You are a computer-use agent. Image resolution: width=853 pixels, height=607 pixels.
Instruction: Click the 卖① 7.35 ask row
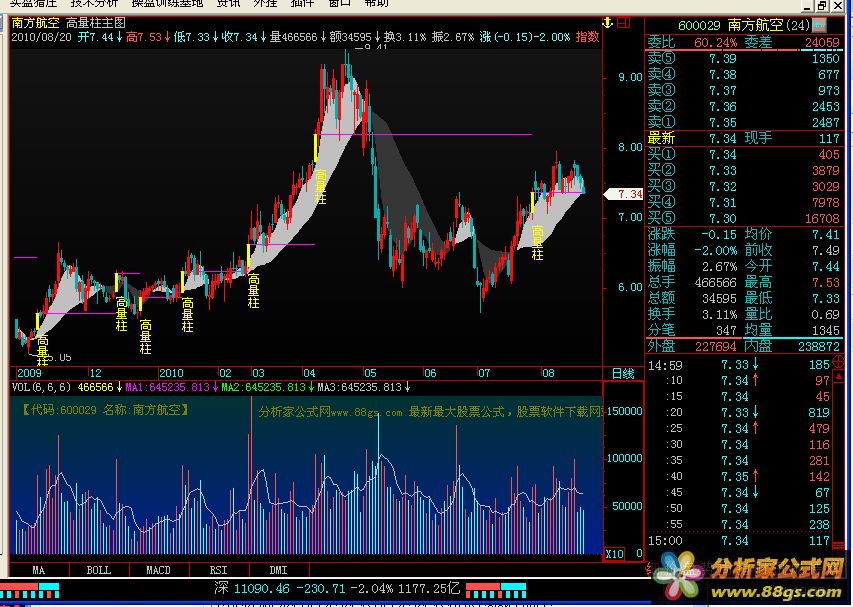click(744, 122)
